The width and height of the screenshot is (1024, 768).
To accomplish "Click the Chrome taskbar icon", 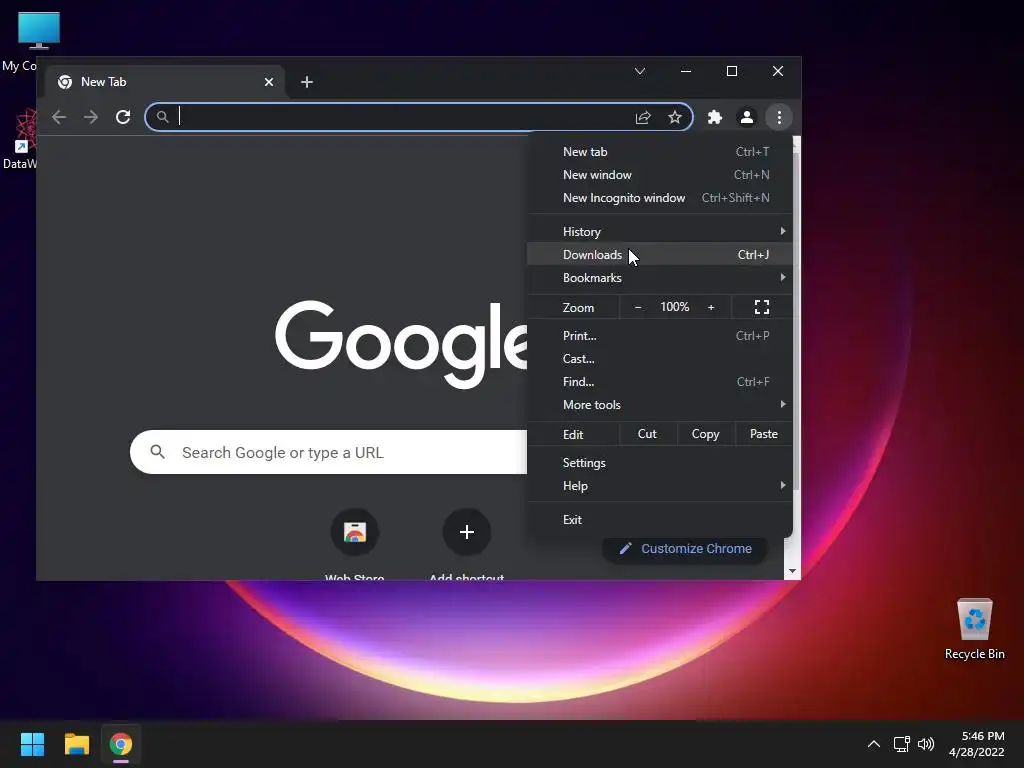I will (x=121, y=744).
